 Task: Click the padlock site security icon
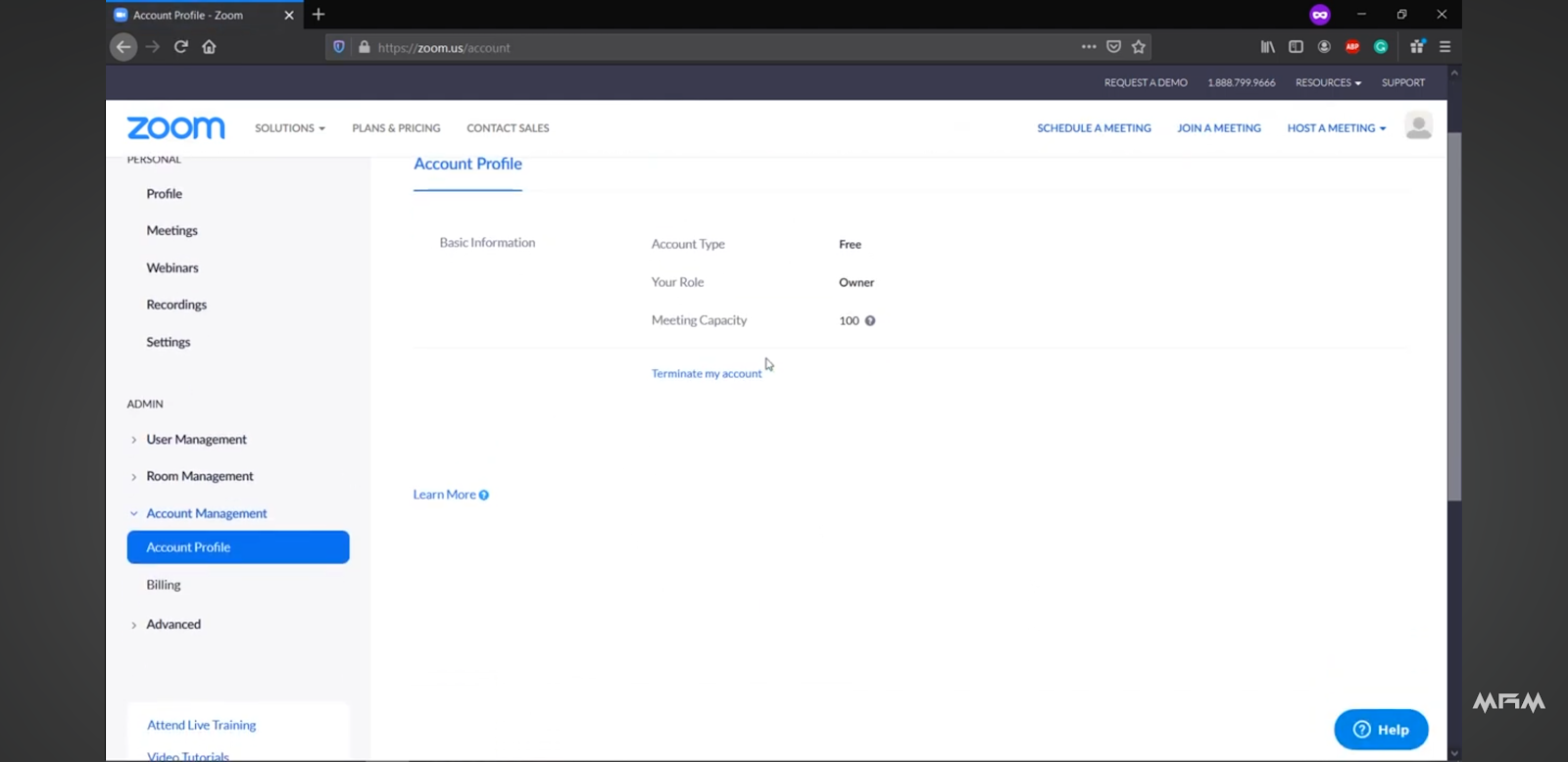(365, 47)
